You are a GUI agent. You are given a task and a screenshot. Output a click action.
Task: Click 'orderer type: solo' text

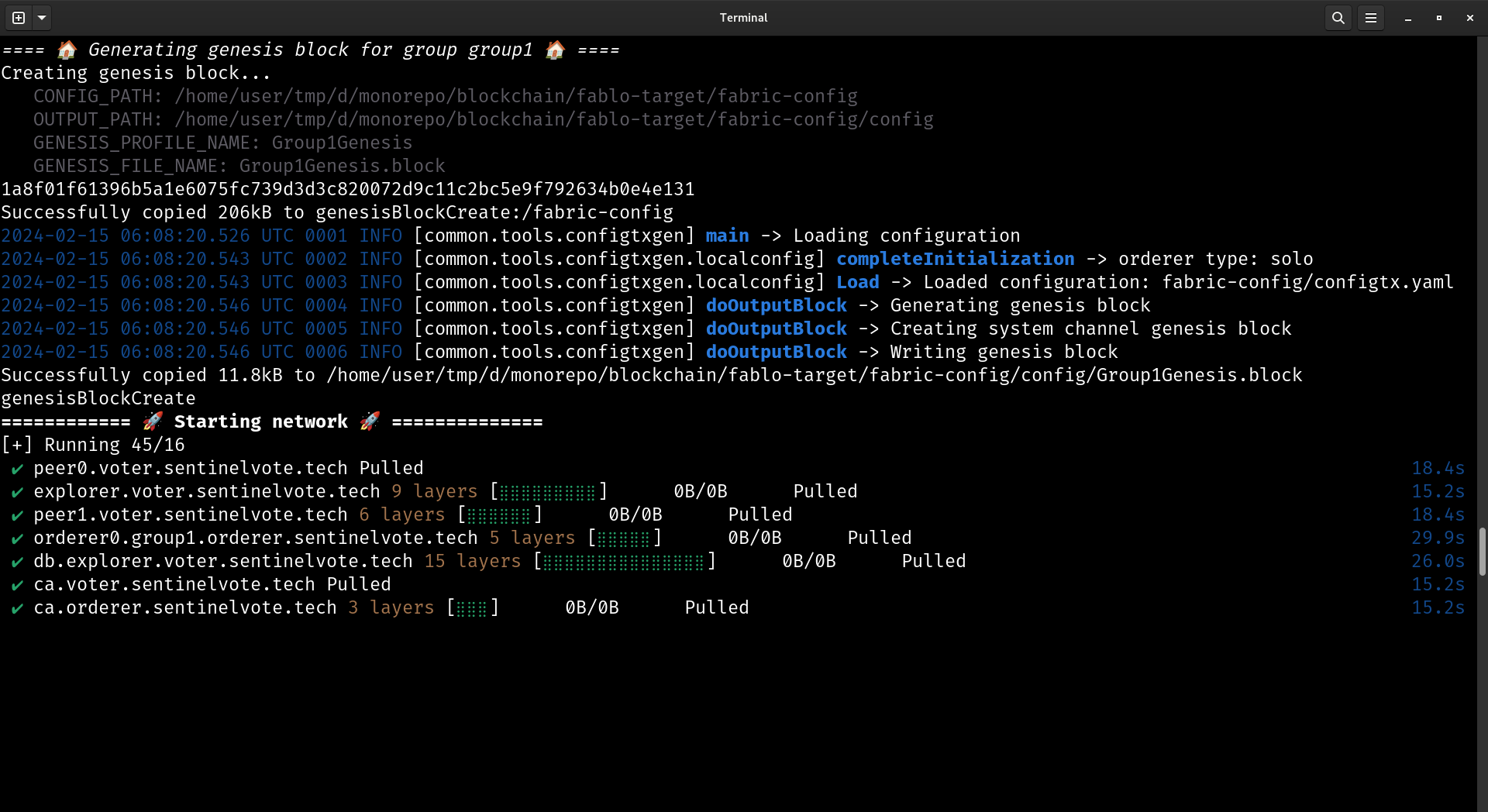(x=1215, y=259)
